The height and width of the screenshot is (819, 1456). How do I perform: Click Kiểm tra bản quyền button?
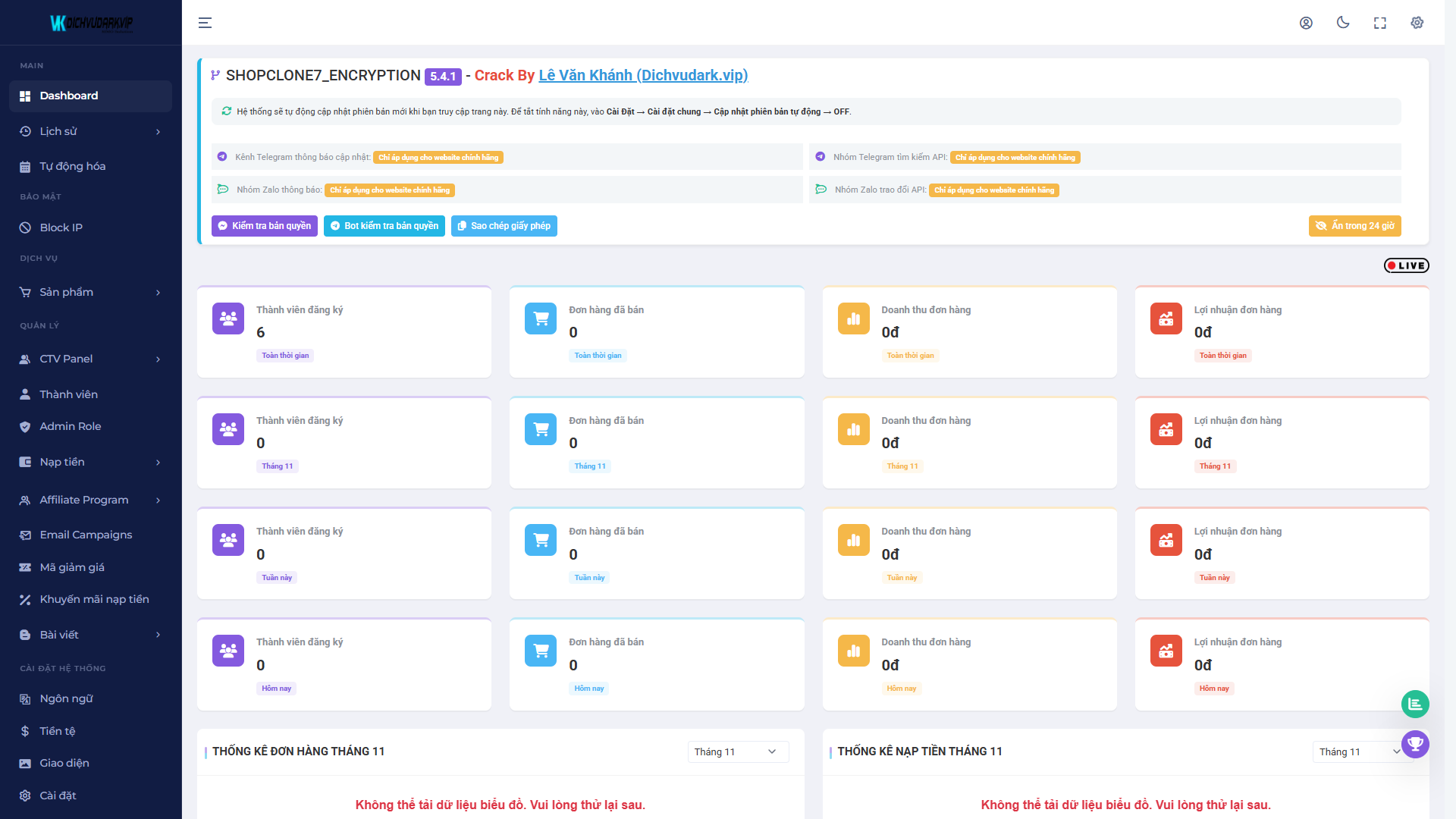(x=264, y=226)
